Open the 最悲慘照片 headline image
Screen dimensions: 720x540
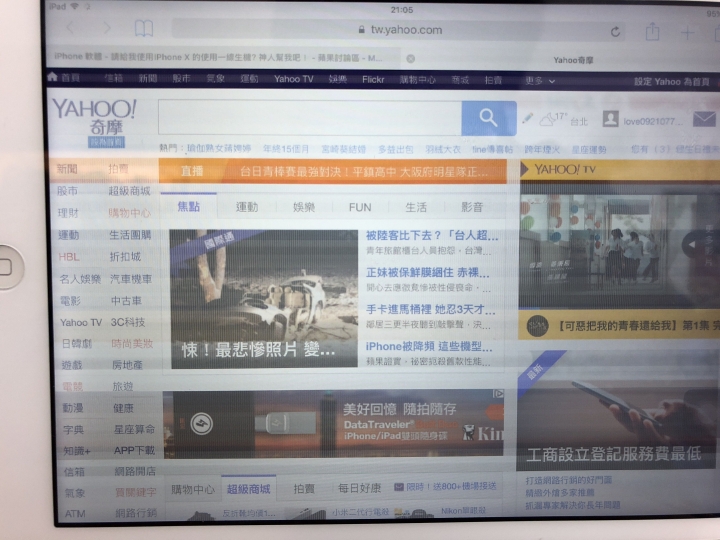pos(264,299)
